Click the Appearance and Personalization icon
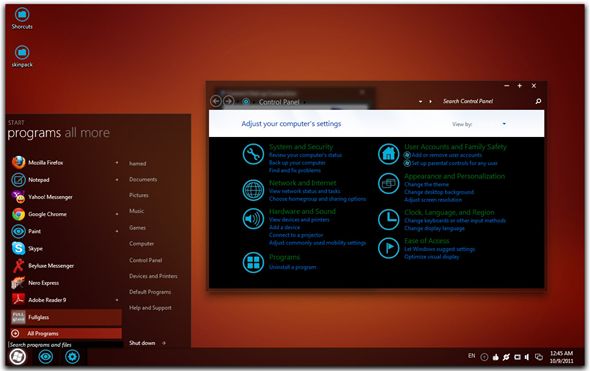 pyautogui.click(x=388, y=183)
